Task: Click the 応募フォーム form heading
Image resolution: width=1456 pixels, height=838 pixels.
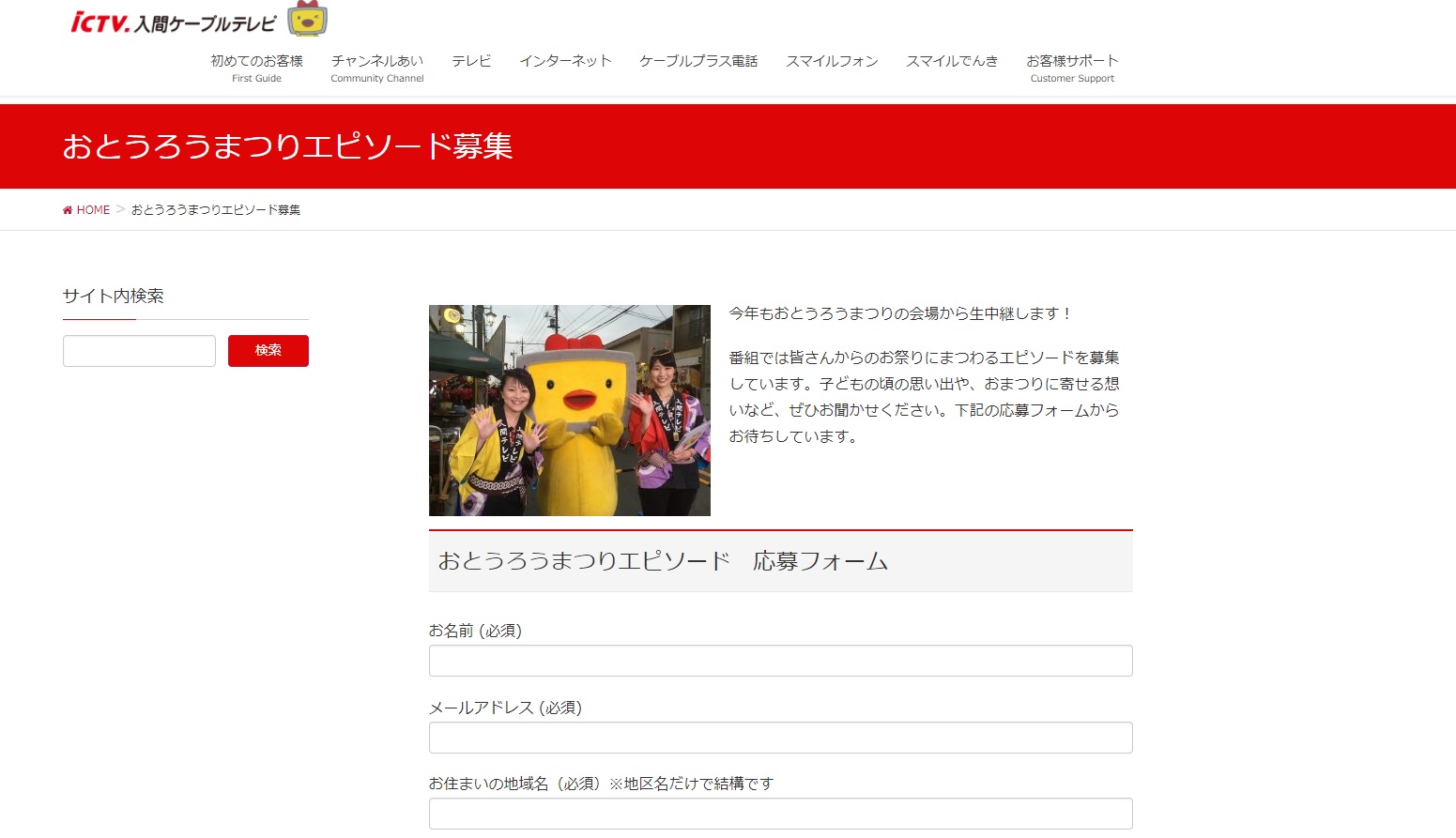Action: click(x=663, y=561)
